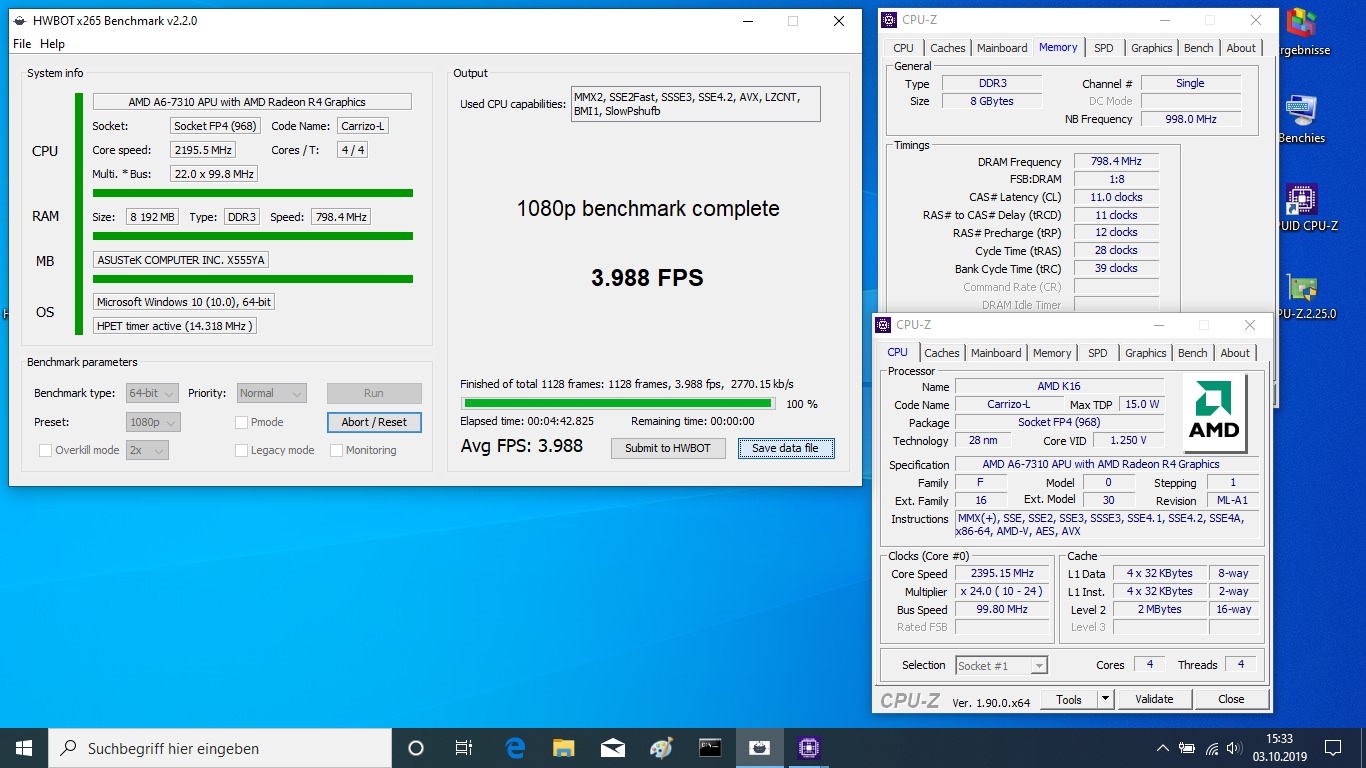Open the Action Center notification icon
Image resolution: width=1366 pixels, height=768 pixels.
point(1332,748)
